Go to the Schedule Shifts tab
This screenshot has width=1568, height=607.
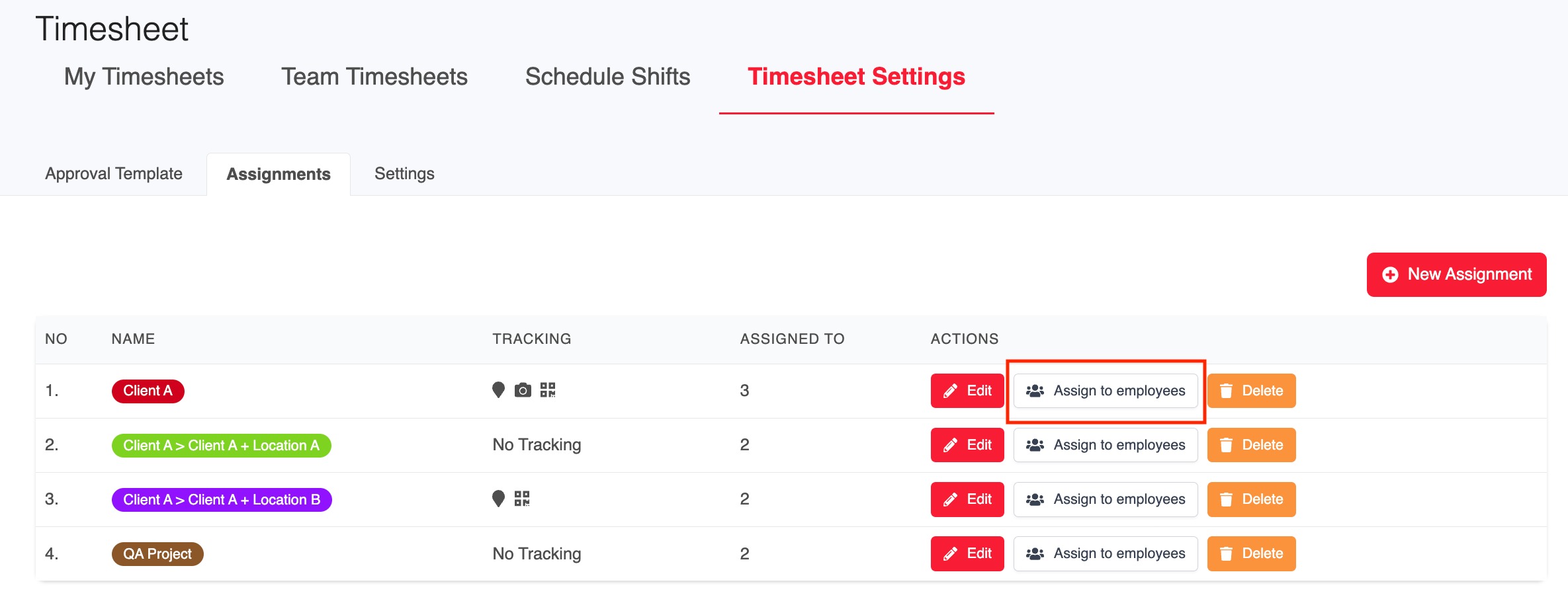[x=607, y=77]
